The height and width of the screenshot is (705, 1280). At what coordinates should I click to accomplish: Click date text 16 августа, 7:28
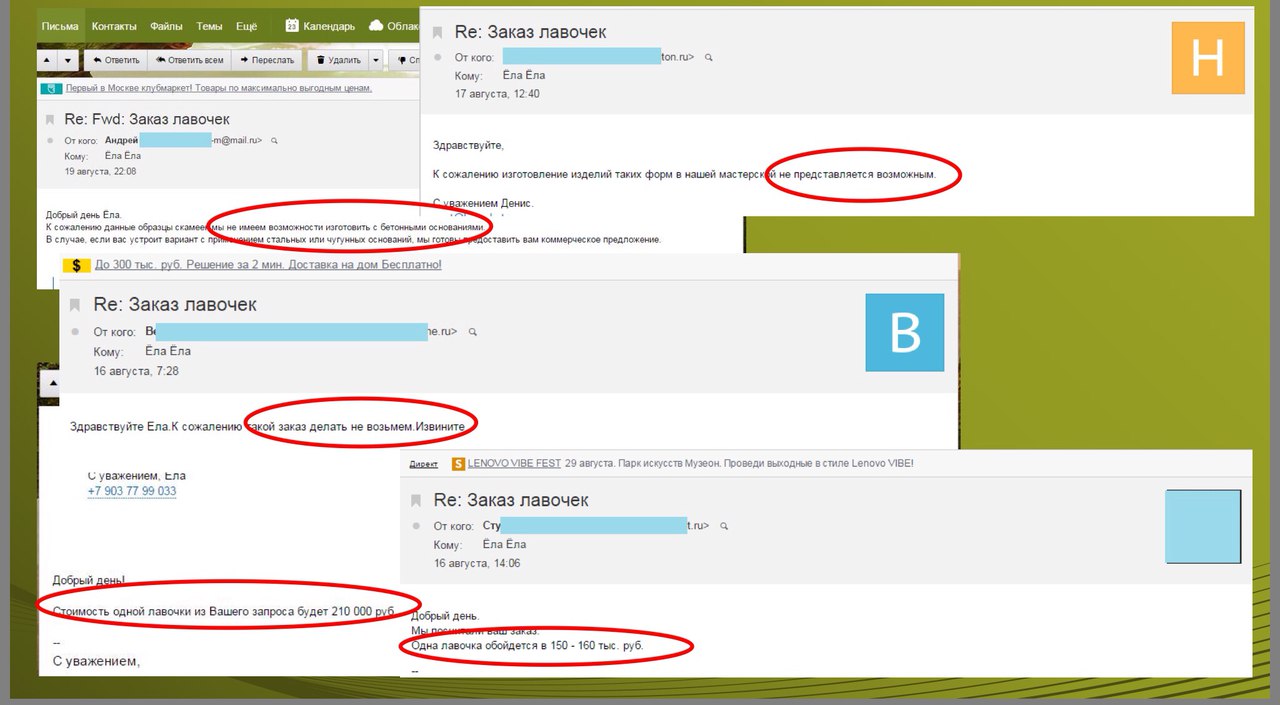pyautogui.click(x=136, y=371)
